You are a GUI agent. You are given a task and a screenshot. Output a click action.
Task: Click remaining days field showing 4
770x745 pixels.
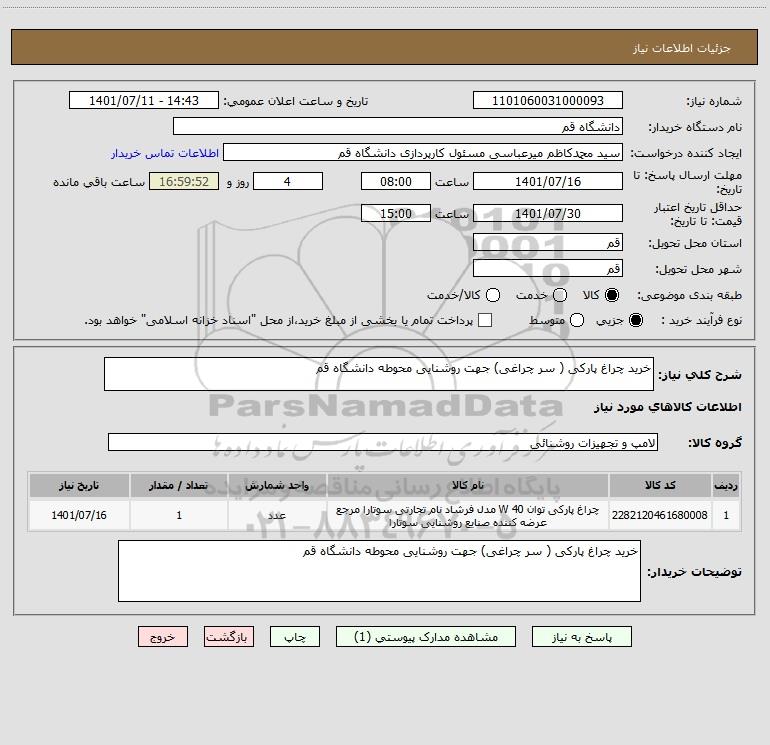(x=288, y=182)
